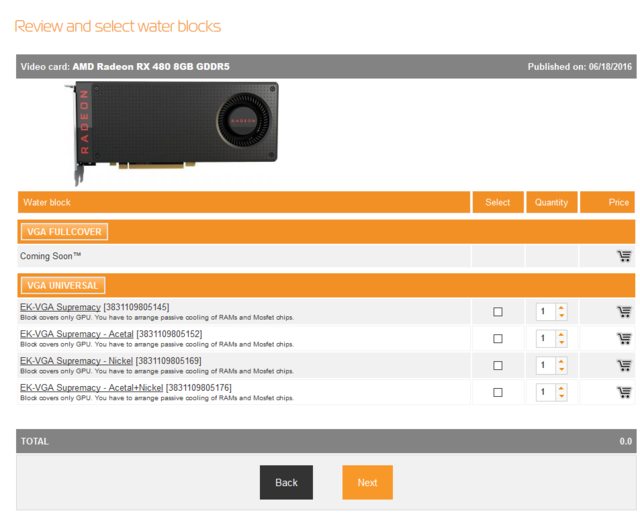Click the product code [3831109805169]
The width and height of the screenshot is (640, 515).
click(168, 361)
